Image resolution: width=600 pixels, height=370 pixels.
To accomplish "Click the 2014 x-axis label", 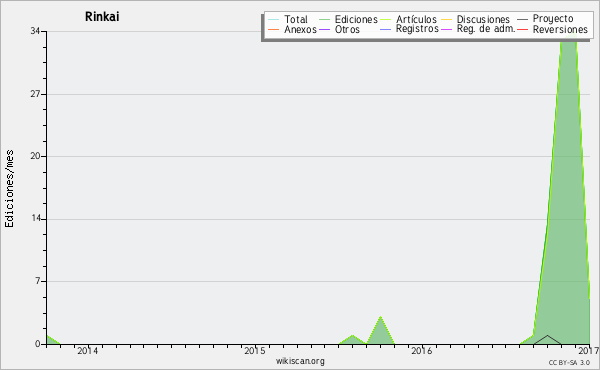I will click(x=88, y=351).
